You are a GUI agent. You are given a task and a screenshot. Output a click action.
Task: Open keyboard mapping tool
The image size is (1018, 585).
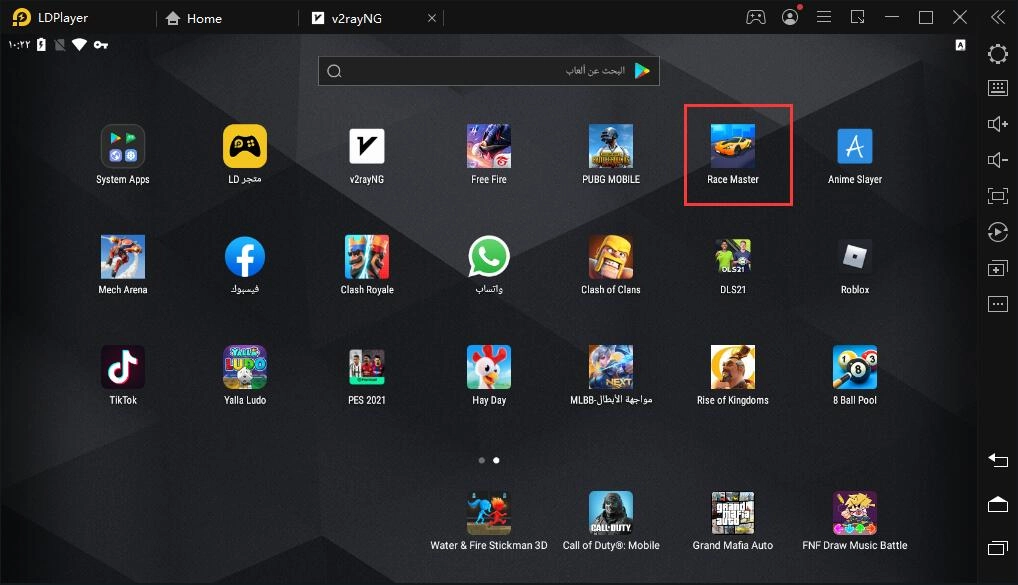pyautogui.click(x=998, y=88)
